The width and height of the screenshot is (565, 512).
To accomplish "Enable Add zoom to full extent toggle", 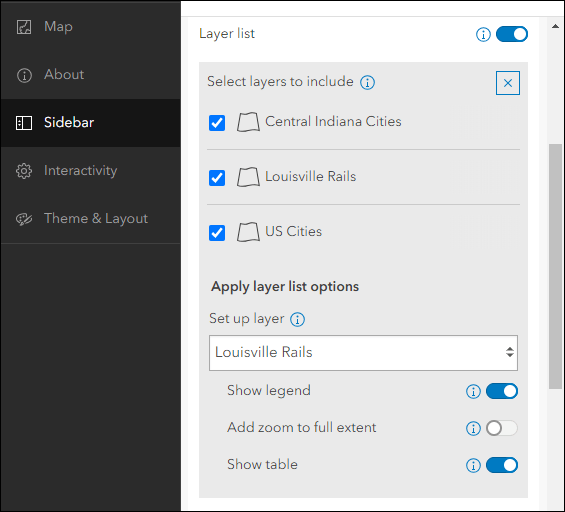I will tap(502, 428).
